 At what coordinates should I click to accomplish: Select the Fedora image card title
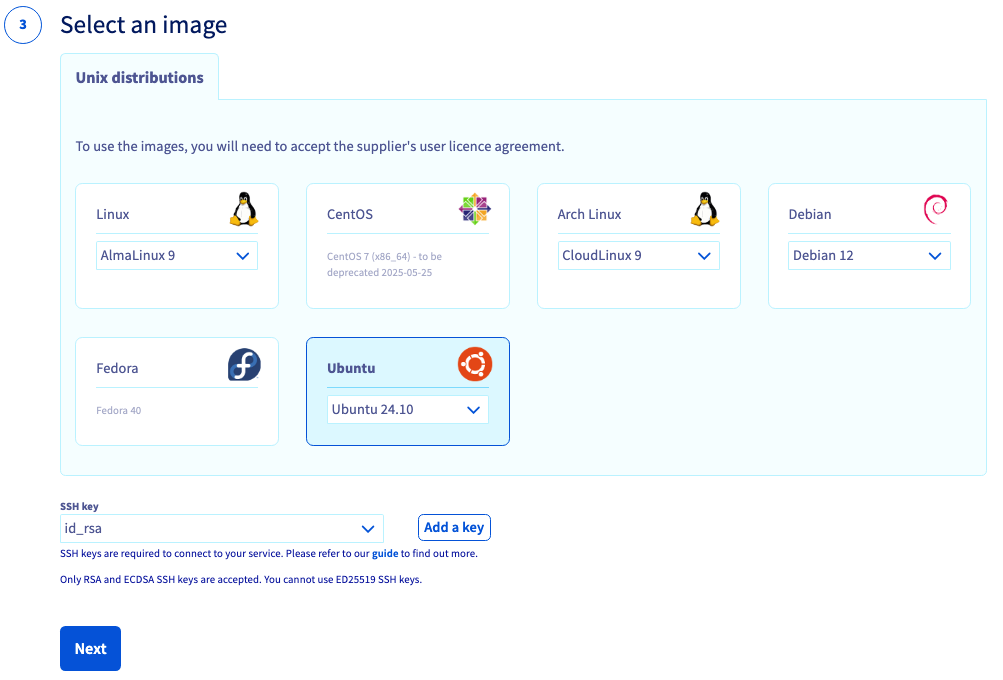[x=117, y=368]
